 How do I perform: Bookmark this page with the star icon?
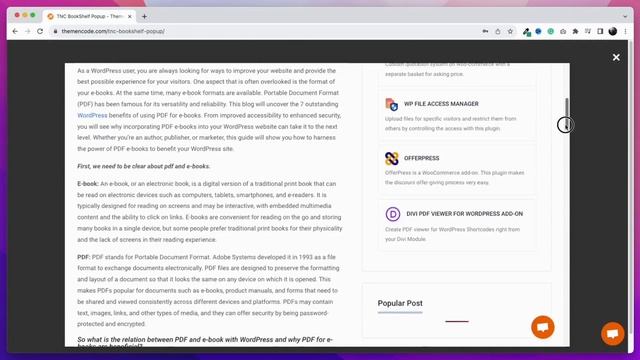510,31
